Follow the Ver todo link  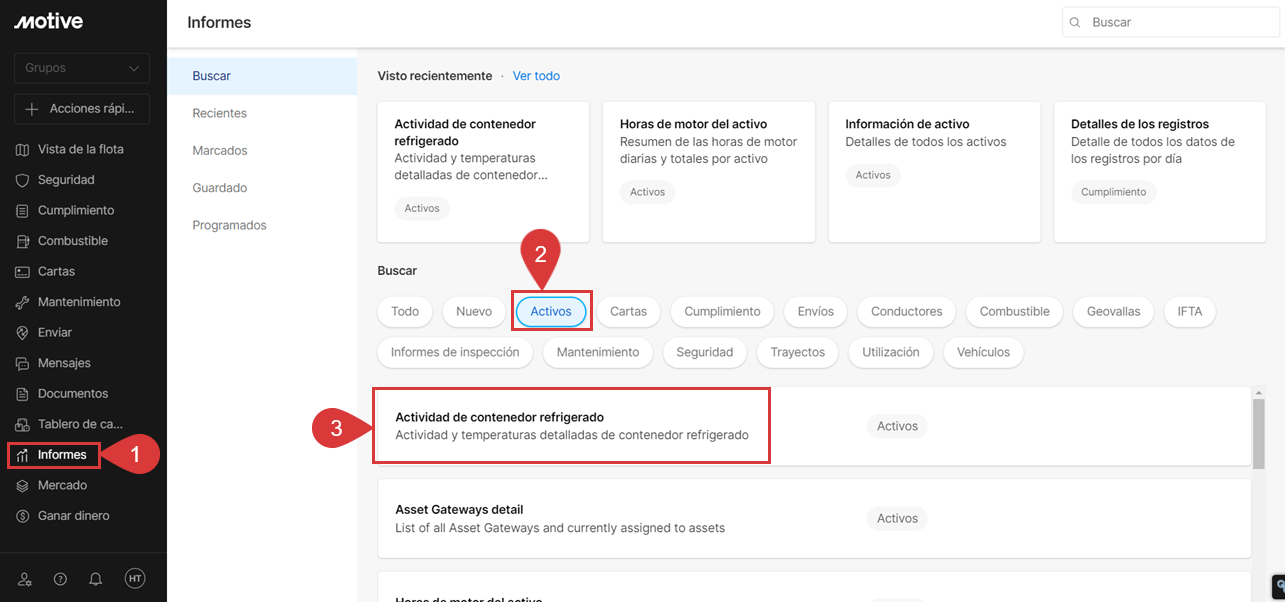[536, 76]
